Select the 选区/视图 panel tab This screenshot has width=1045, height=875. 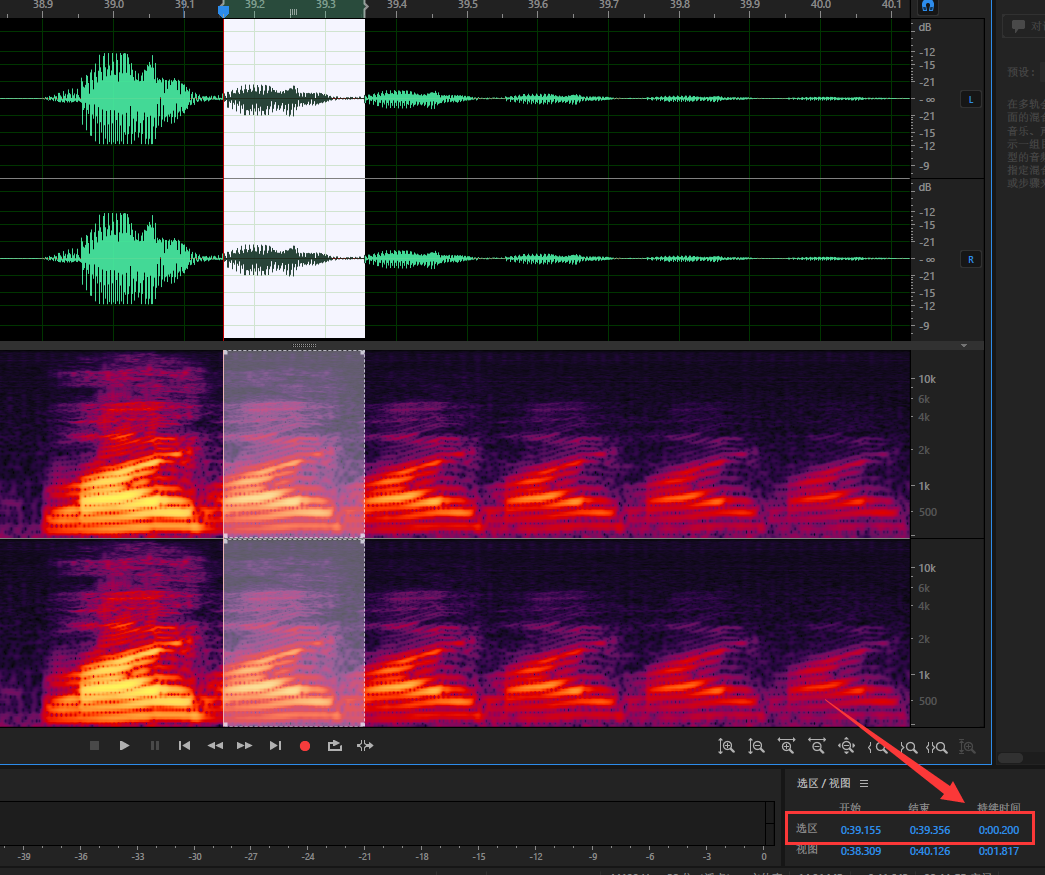click(823, 783)
